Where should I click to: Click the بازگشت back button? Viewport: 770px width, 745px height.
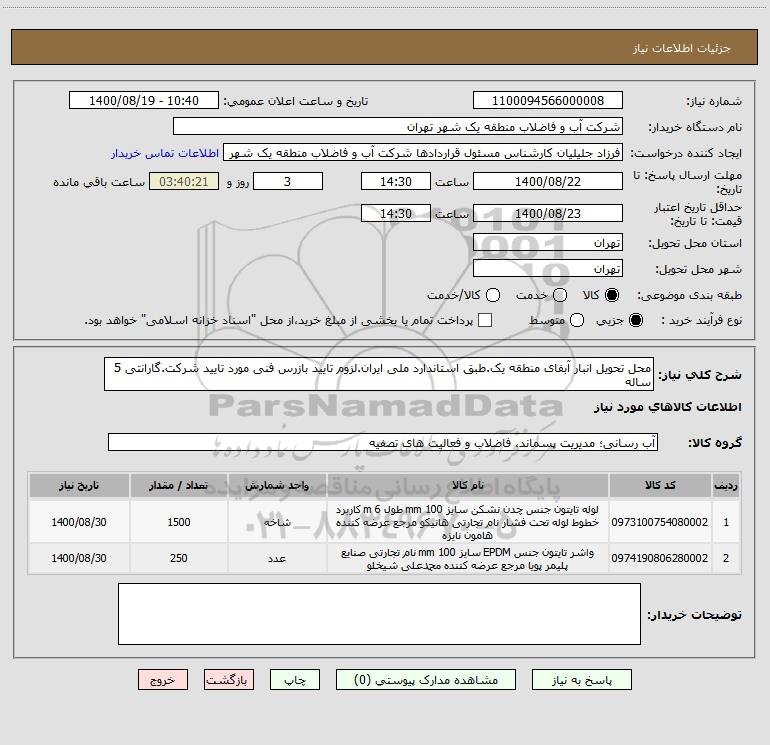(229, 680)
